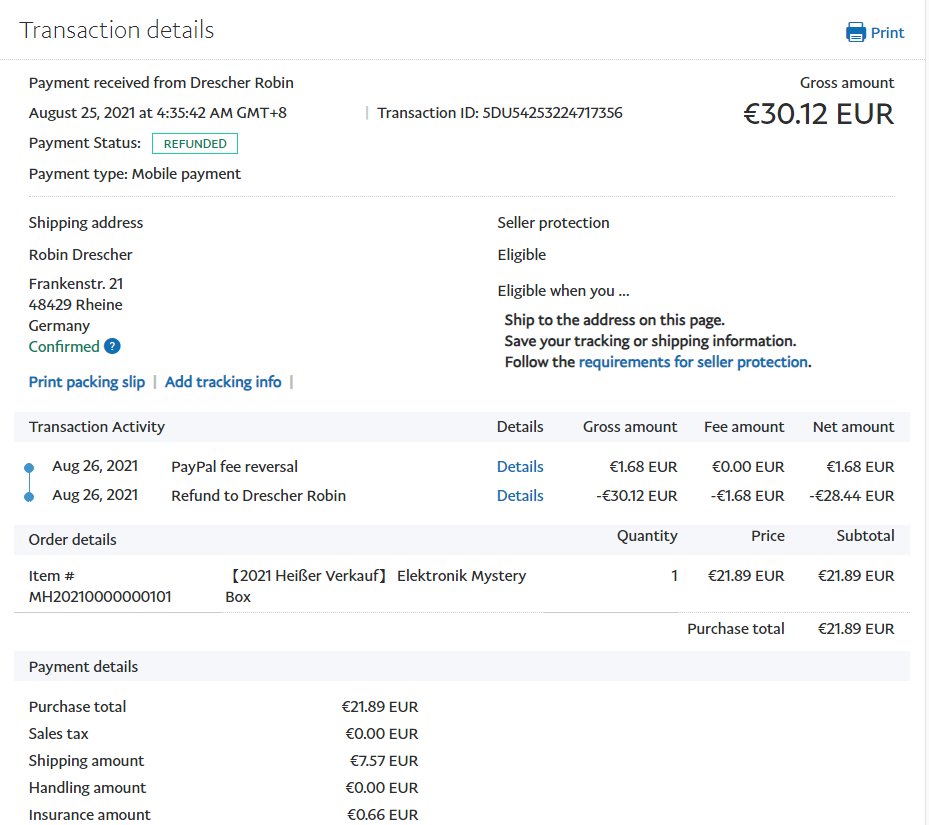Click the large €30.12 EUR gross amount
The height and width of the screenshot is (825, 929).
click(x=818, y=114)
